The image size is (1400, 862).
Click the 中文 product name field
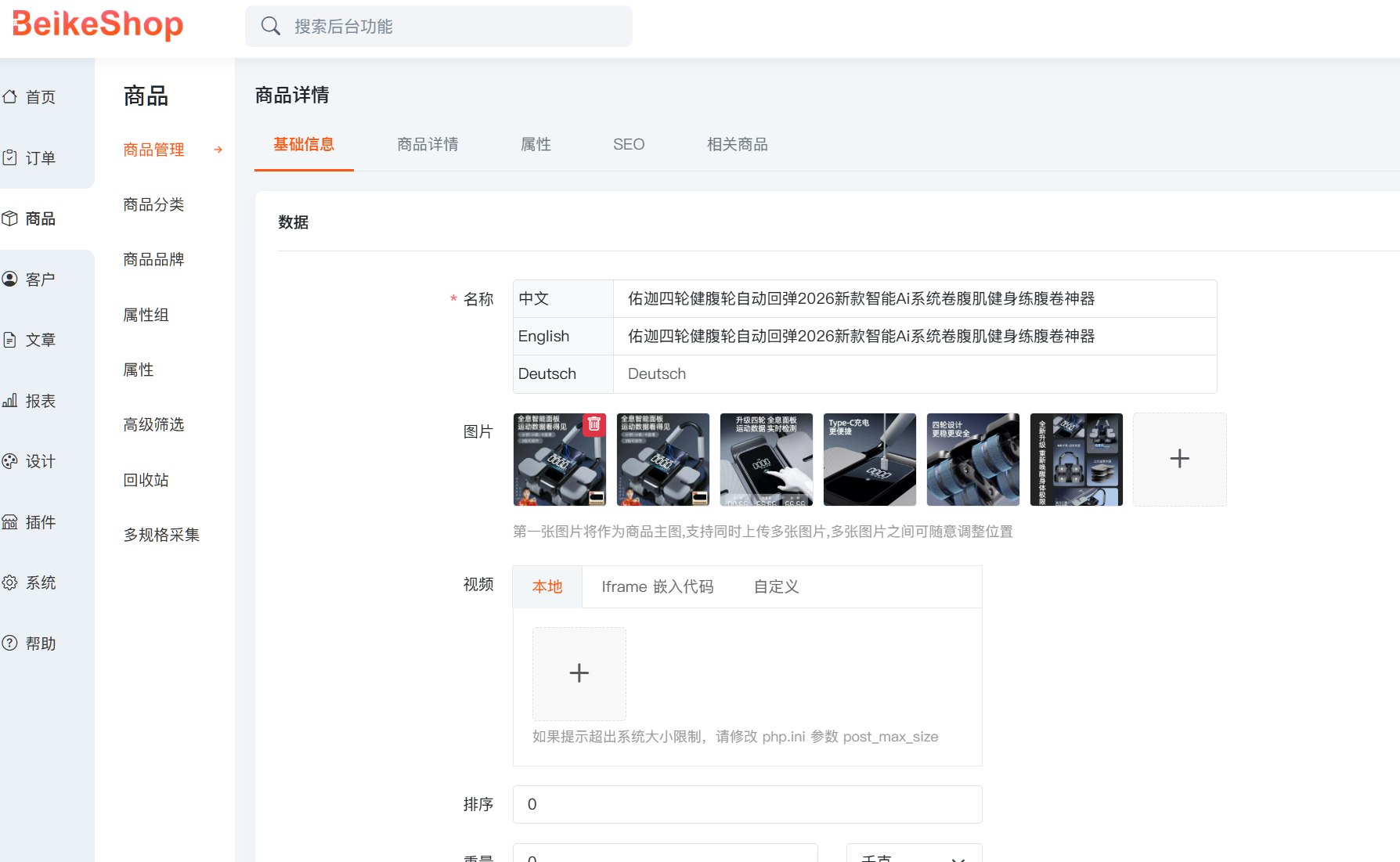(x=915, y=298)
